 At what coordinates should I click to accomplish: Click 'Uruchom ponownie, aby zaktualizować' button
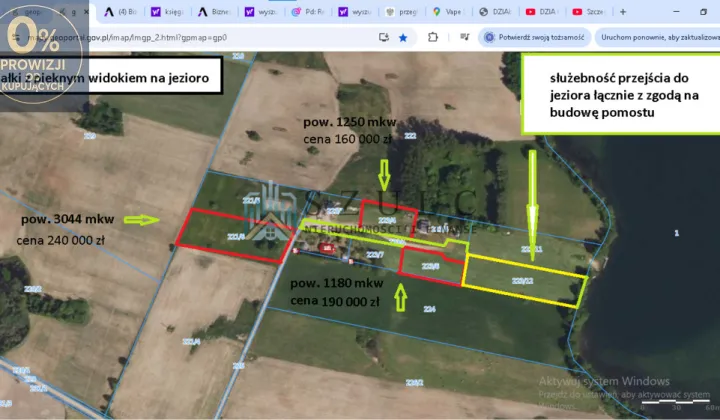click(658, 38)
